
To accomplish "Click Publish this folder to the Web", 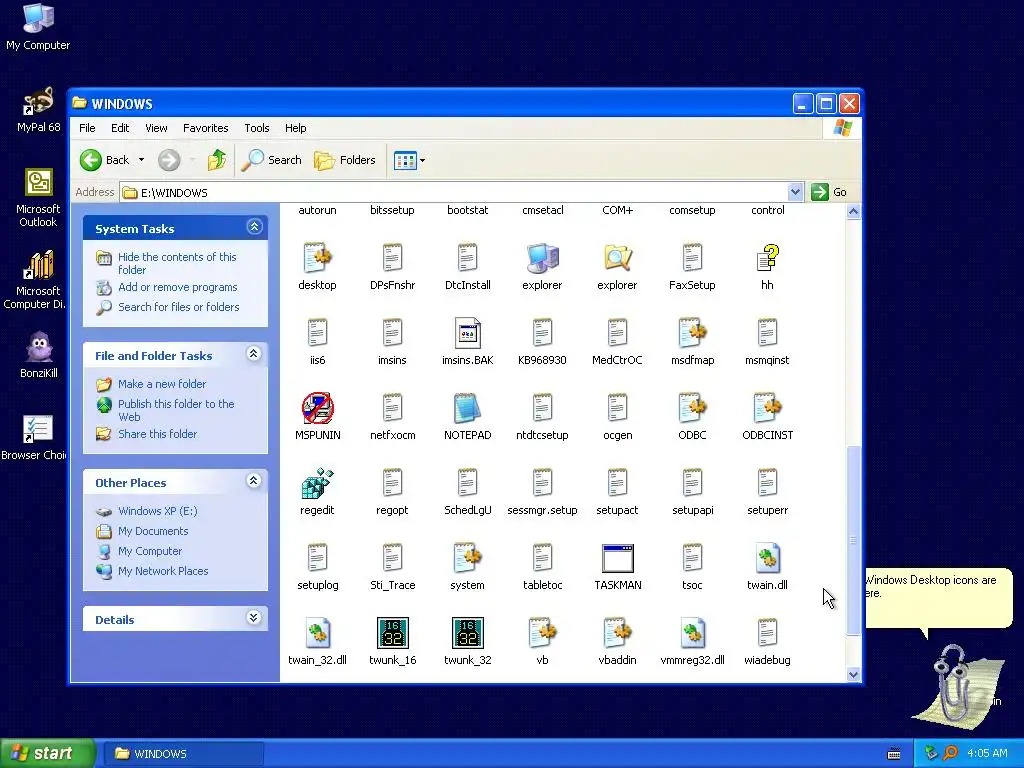I will [x=176, y=410].
